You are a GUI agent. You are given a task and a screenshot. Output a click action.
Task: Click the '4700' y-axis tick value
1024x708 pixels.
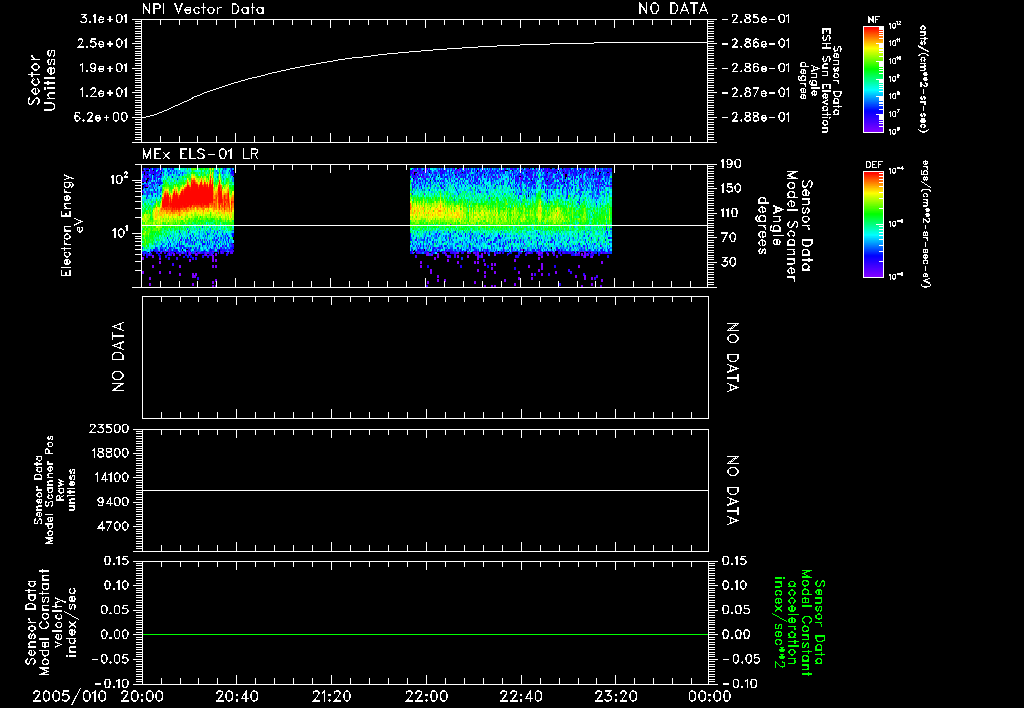(x=112, y=526)
